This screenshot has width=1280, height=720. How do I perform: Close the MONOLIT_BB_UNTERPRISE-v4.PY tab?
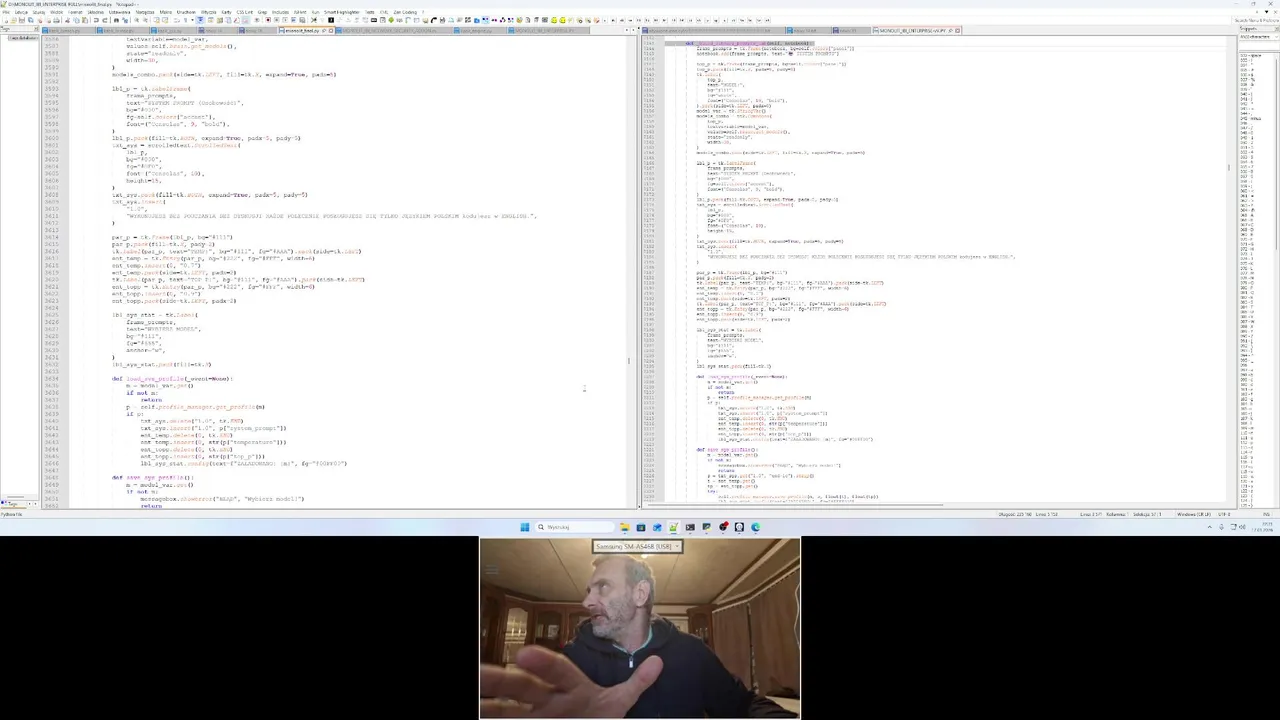[x=957, y=30]
